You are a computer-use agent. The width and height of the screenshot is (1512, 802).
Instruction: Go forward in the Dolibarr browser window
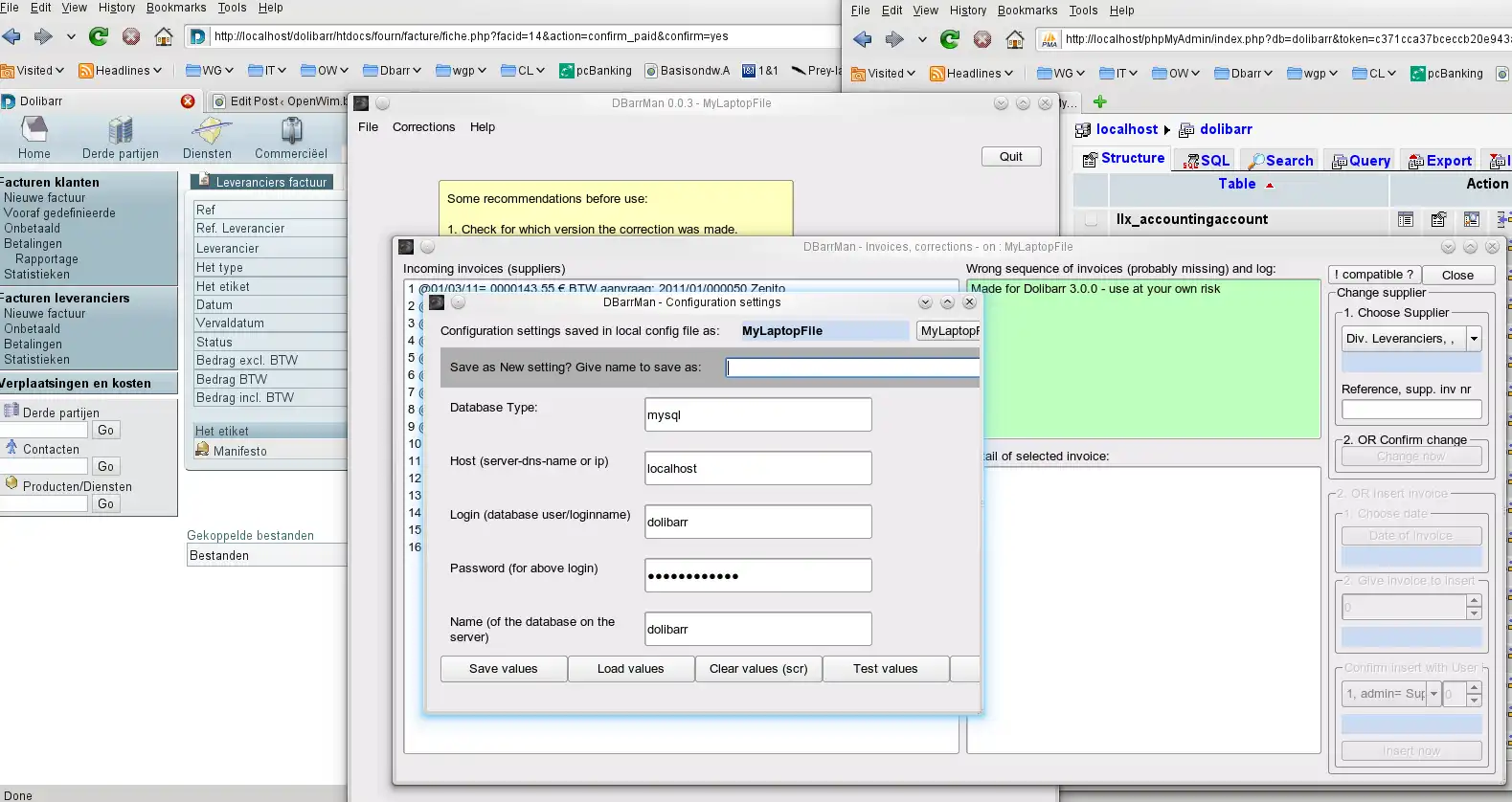click(43, 36)
